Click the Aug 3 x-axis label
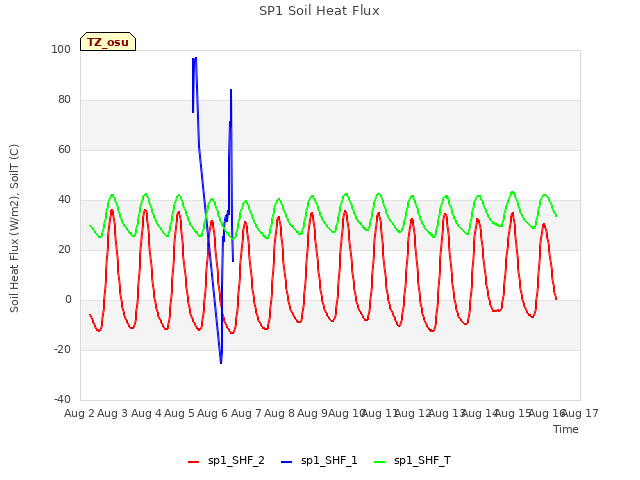The height and width of the screenshot is (480, 640). [x=113, y=413]
